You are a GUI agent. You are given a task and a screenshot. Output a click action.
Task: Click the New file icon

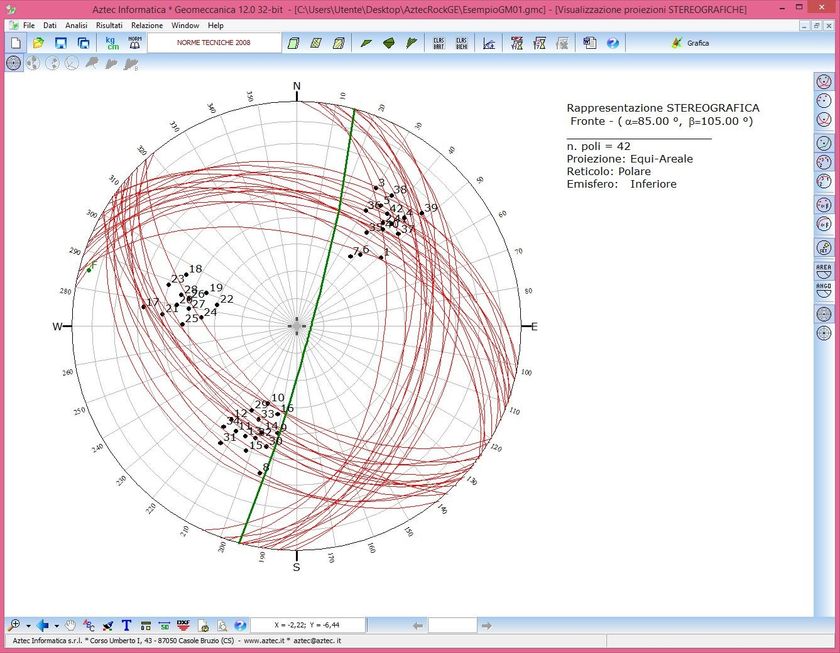coord(16,43)
